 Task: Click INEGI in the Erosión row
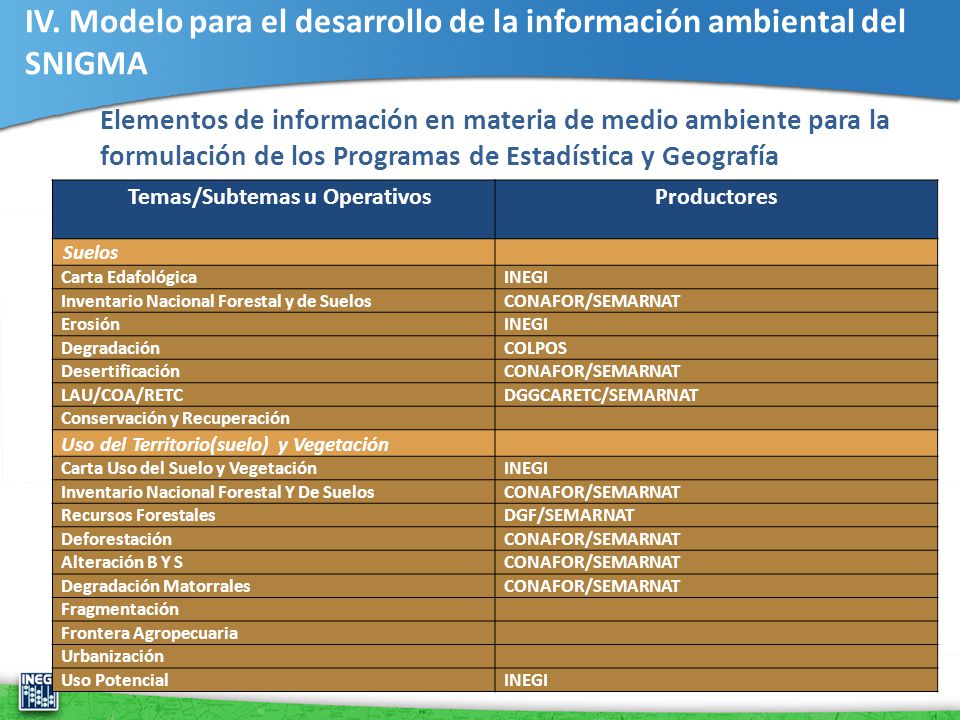click(x=716, y=324)
